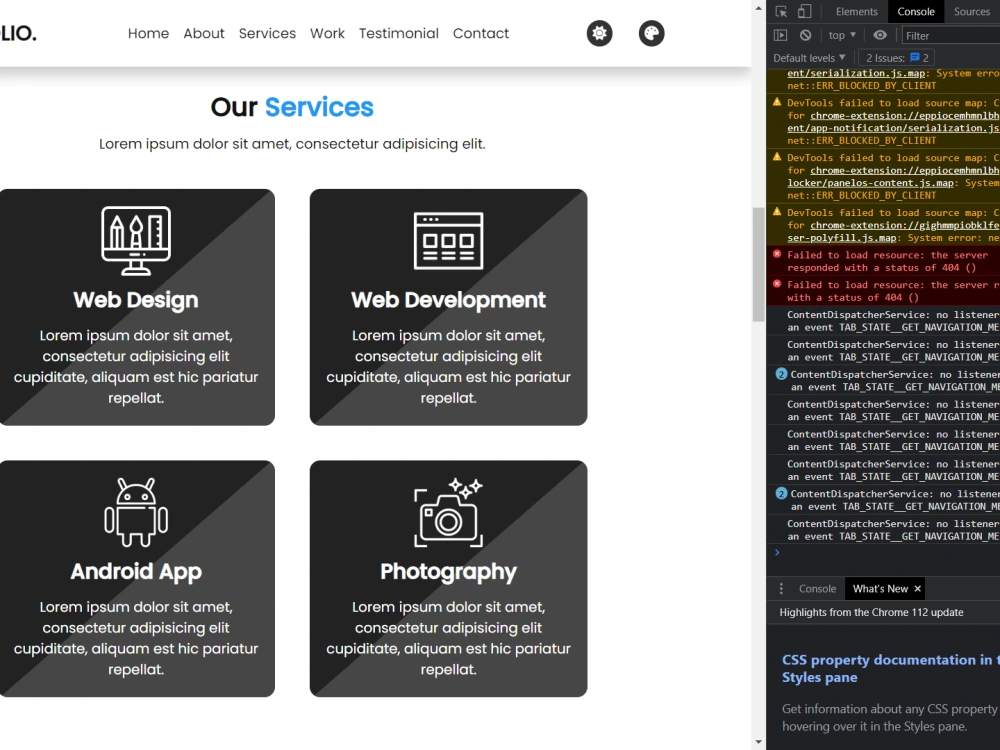Switch to the Elements tab

pos(857,11)
